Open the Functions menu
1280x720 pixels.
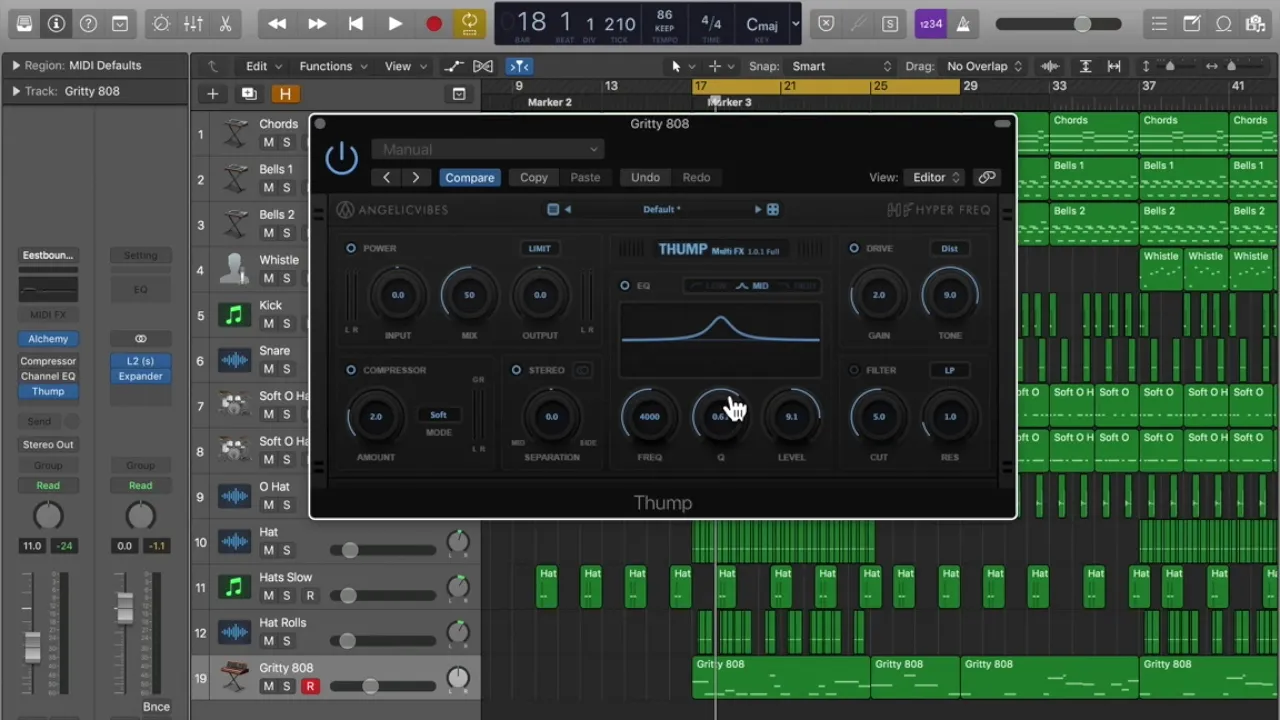pos(333,66)
